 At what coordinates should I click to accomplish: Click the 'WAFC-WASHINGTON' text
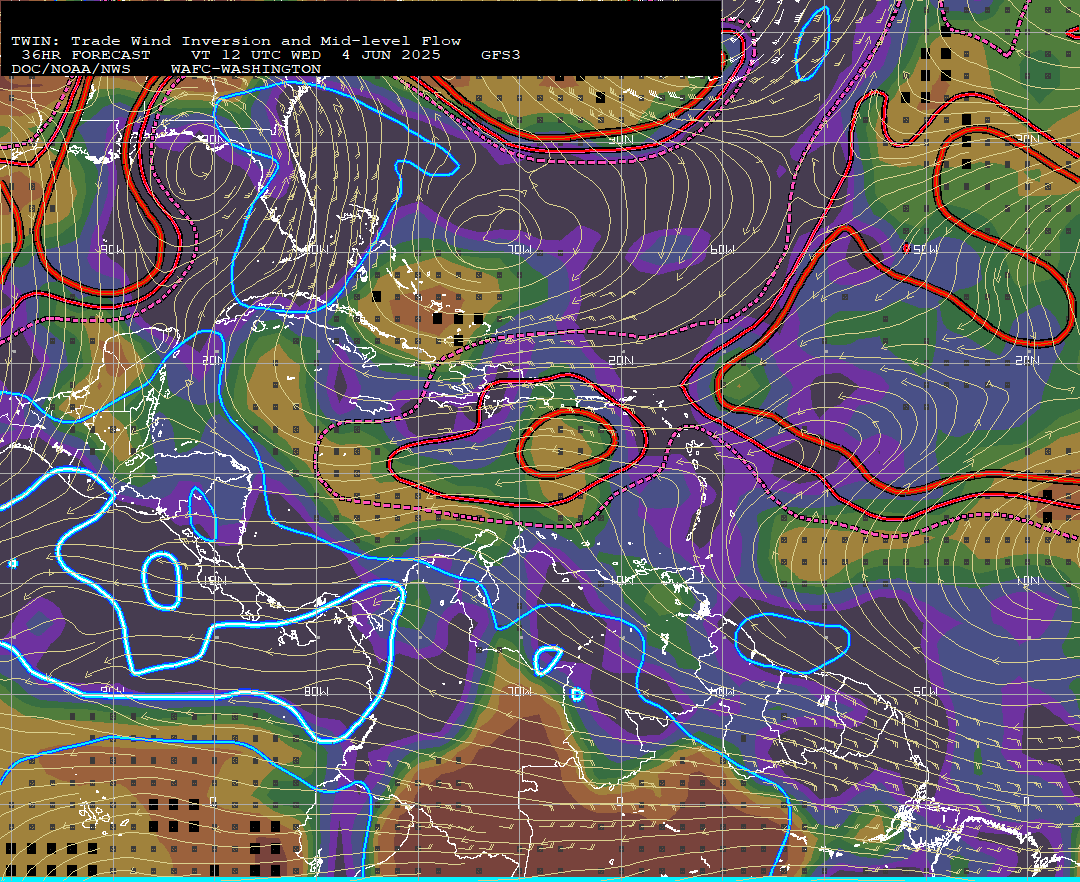pyautogui.click(x=246, y=69)
